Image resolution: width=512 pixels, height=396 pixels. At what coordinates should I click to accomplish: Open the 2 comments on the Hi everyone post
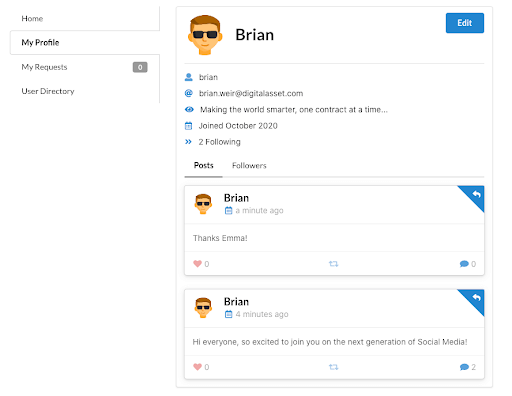pos(464,367)
